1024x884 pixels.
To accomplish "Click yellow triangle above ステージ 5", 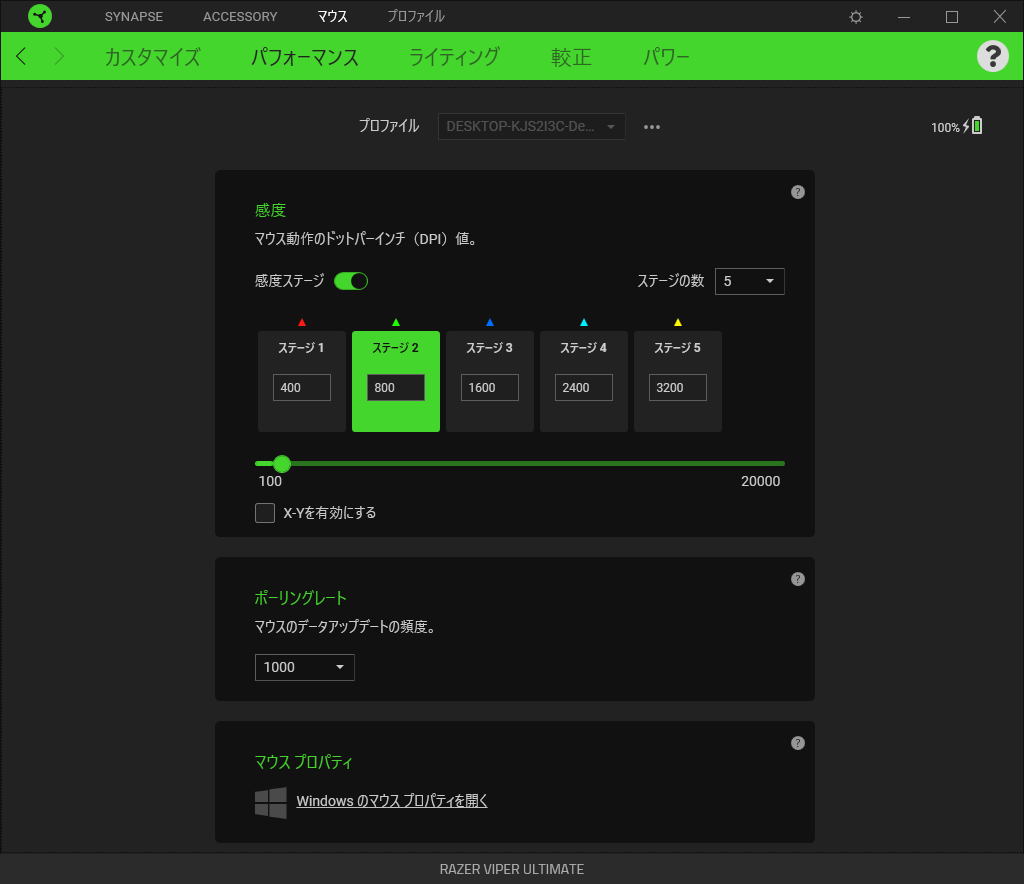I will [x=678, y=322].
